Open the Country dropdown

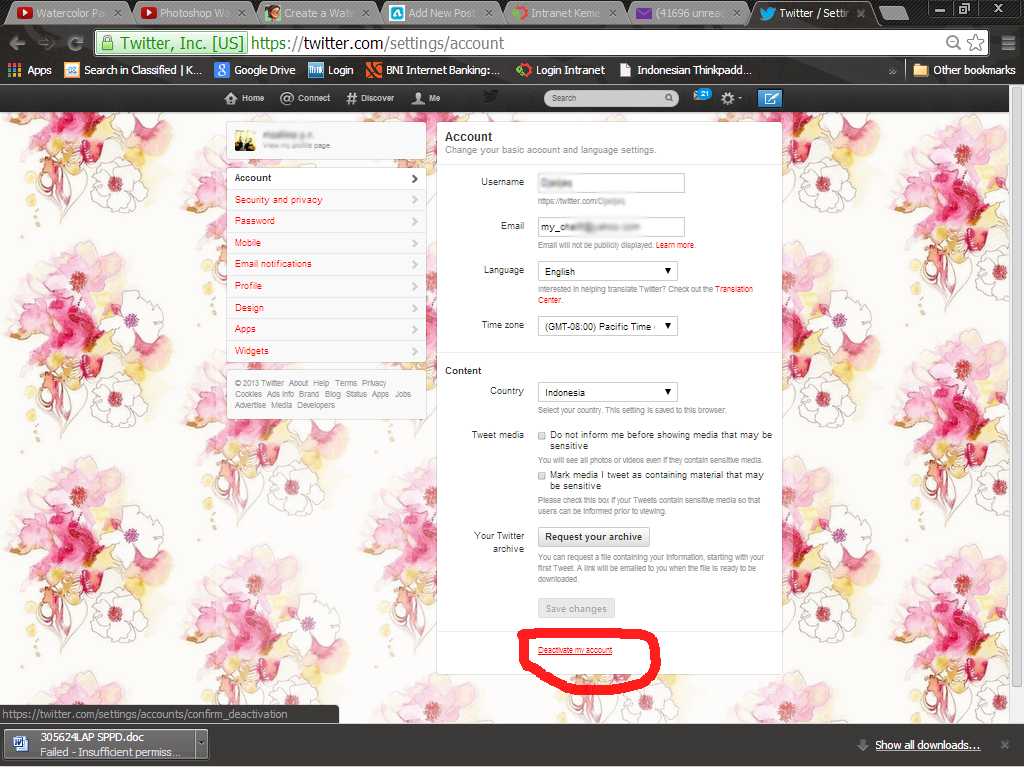pyautogui.click(x=607, y=392)
